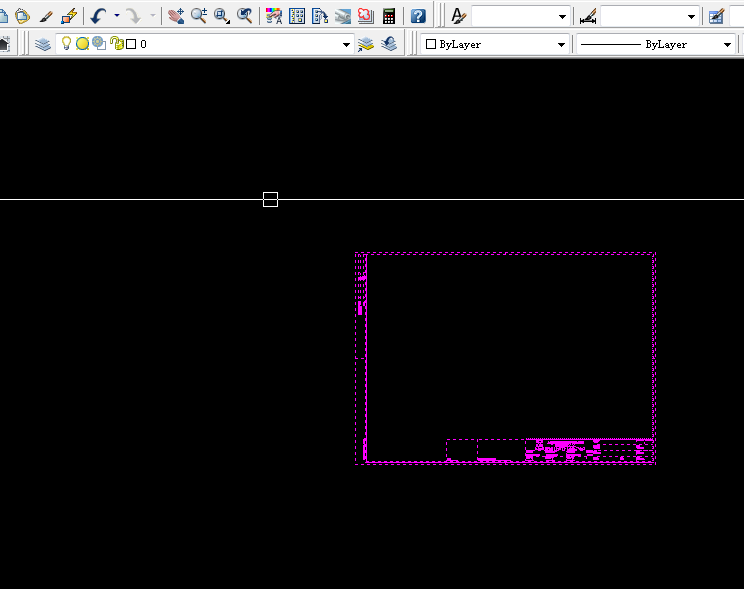Toggle the lock on layer 0
The height and width of the screenshot is (589, 744).
[x=117, y=44]
